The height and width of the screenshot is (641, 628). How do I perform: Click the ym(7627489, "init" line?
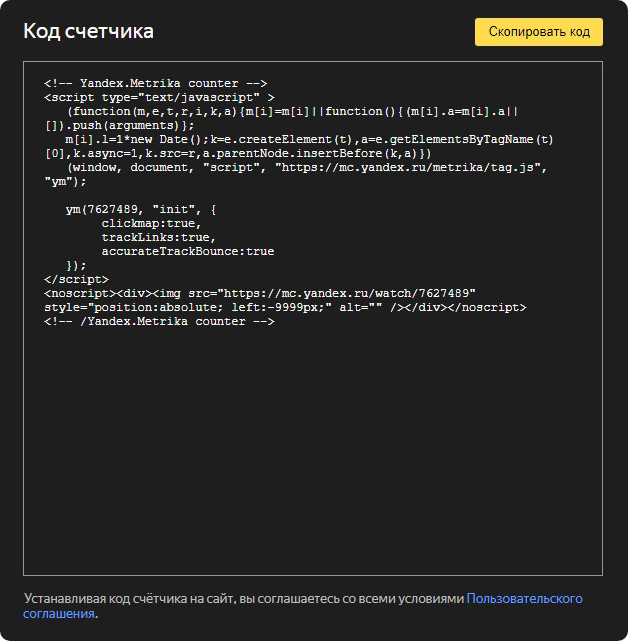click(140, 210)
